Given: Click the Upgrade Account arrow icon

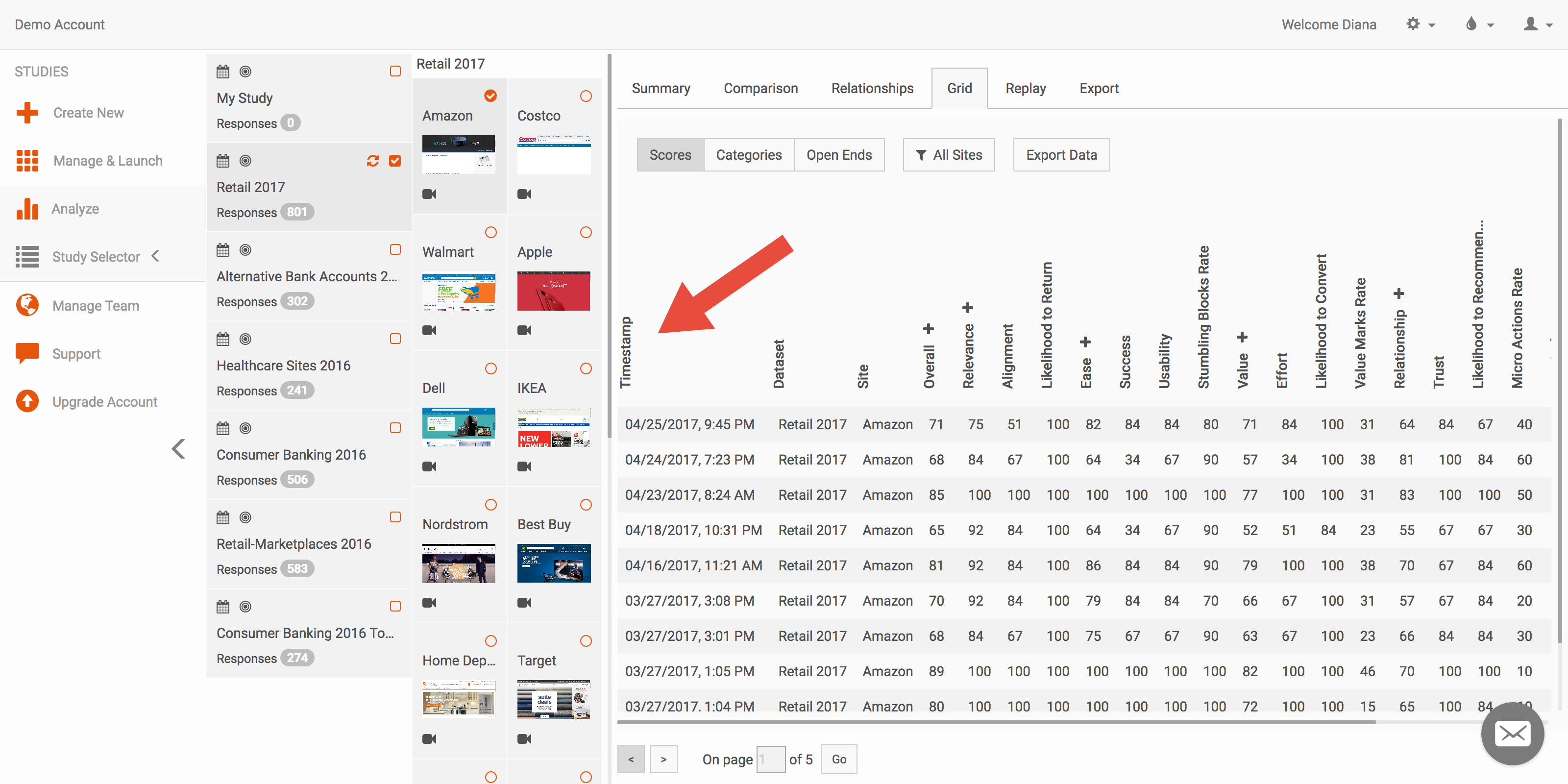Looking at the screenshot, I should click(27, 401).
